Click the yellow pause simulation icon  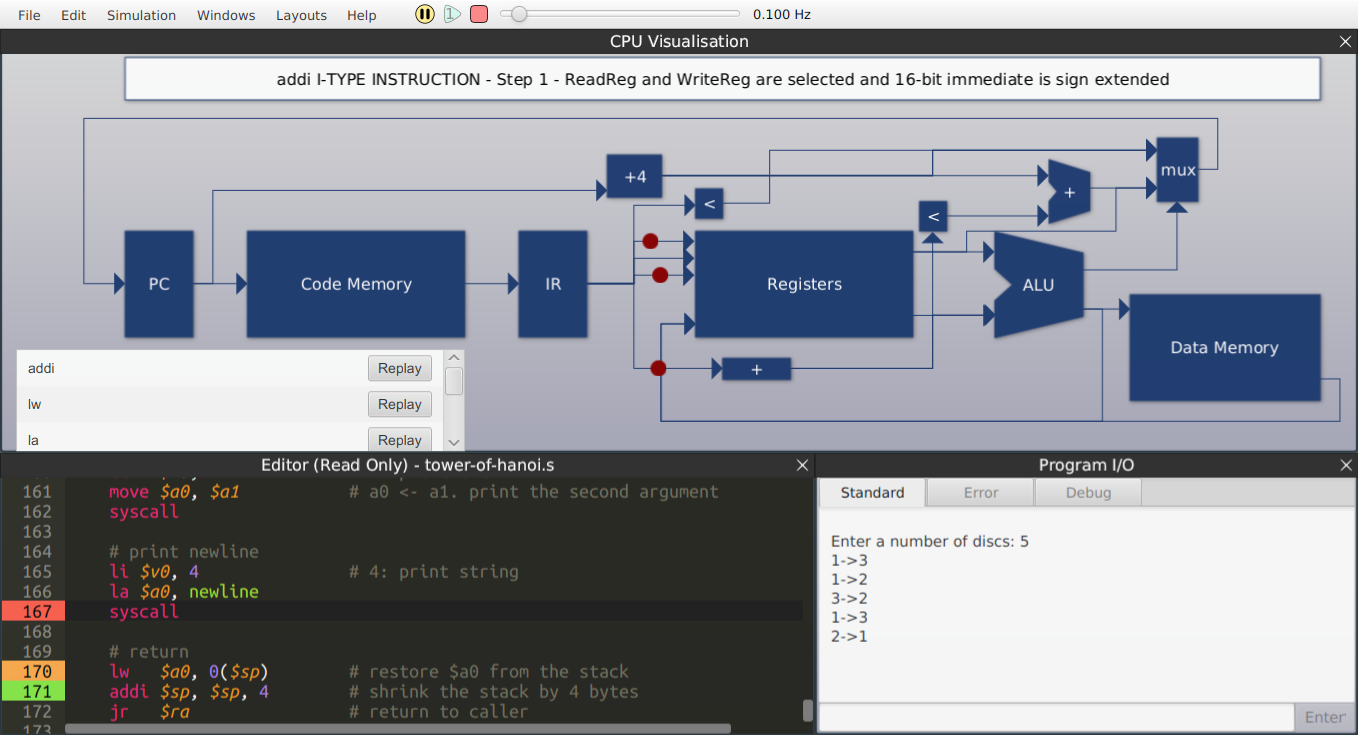click(x=425, y=14)
